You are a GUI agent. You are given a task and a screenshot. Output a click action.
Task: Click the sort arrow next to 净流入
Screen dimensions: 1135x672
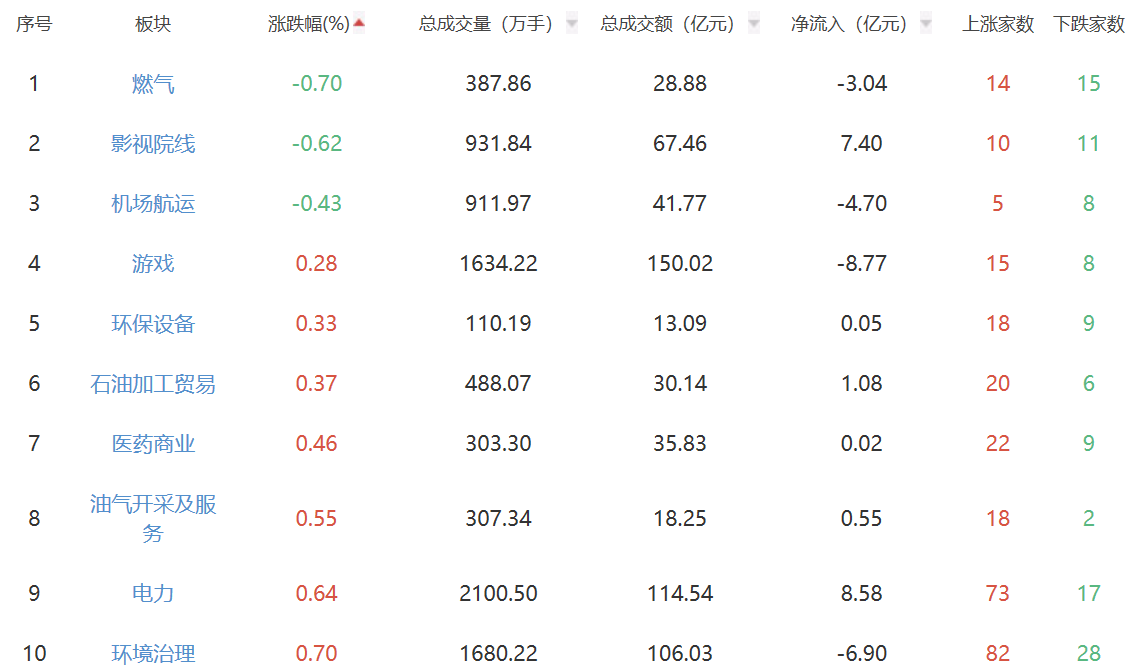click(x=925, y=24)
